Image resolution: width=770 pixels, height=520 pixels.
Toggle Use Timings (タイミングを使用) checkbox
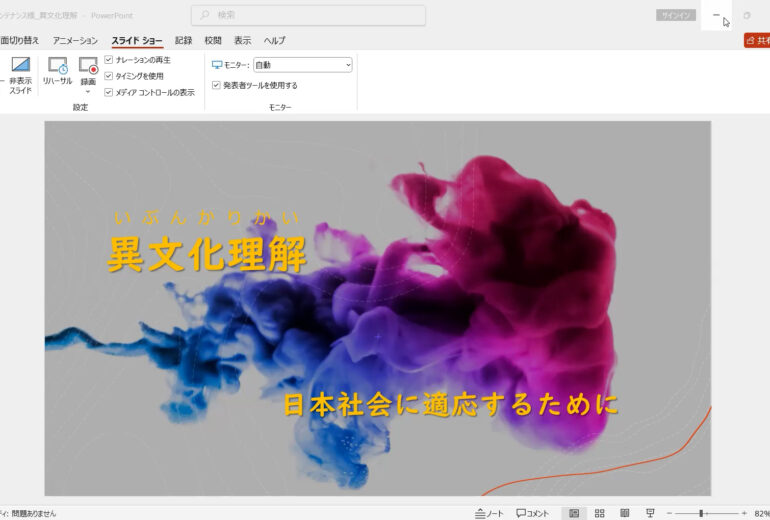(109, 76)
